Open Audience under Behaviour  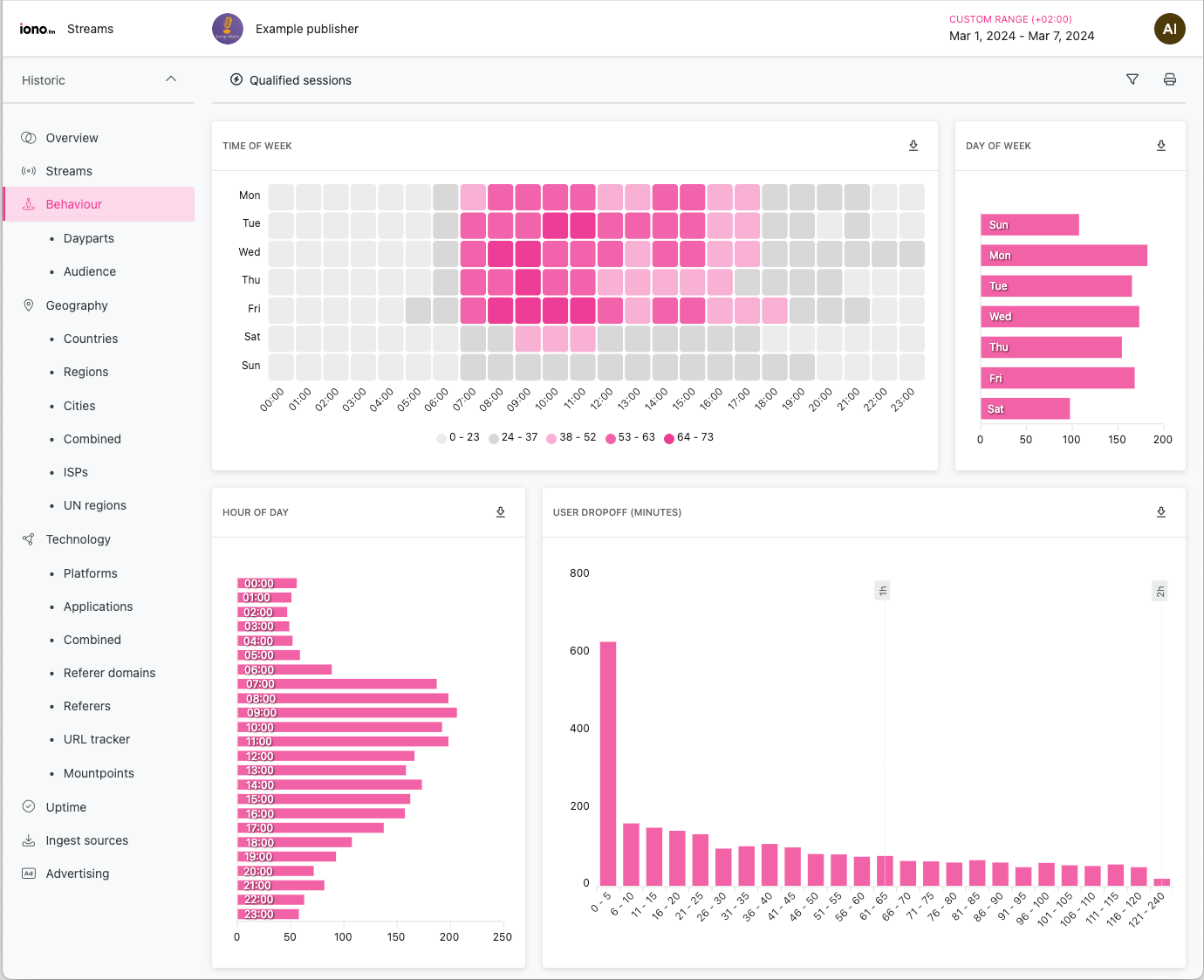coord(90,271)
